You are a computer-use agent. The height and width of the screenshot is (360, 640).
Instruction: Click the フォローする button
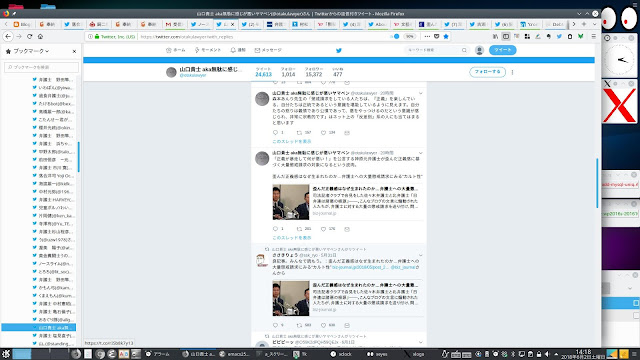[x=487, y=72]
